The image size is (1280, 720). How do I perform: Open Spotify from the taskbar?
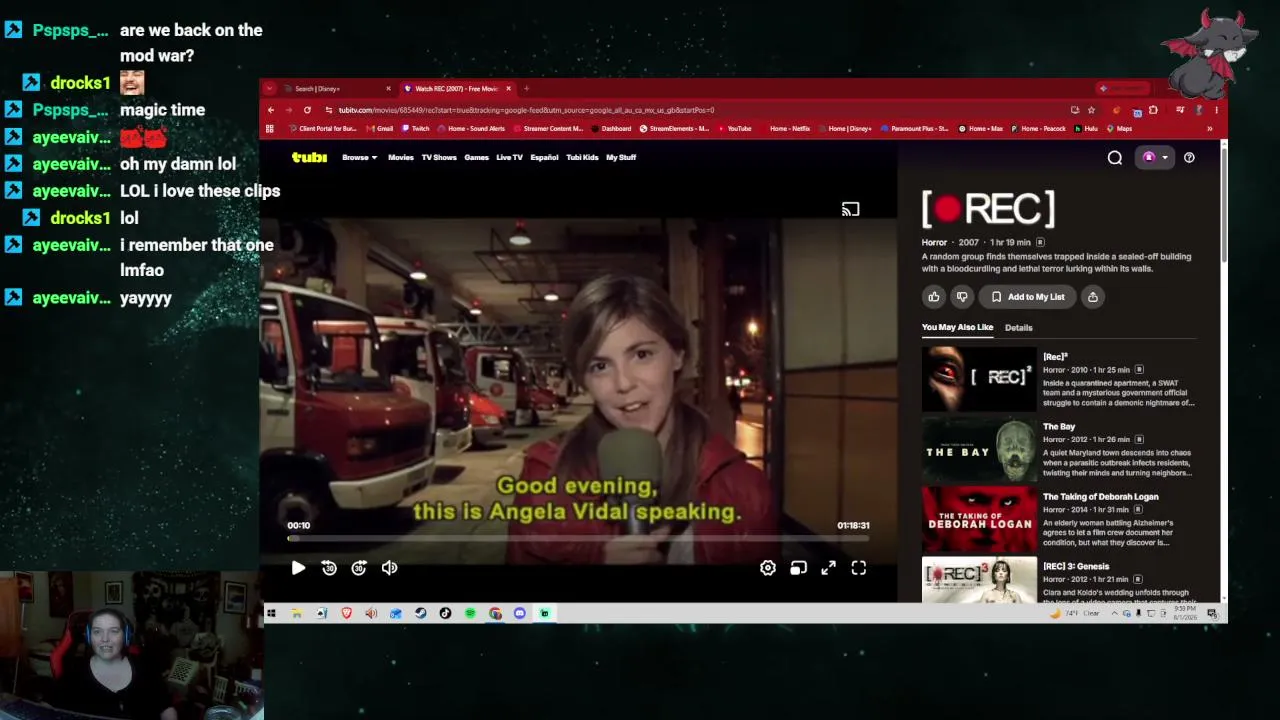tap(470, 613)
